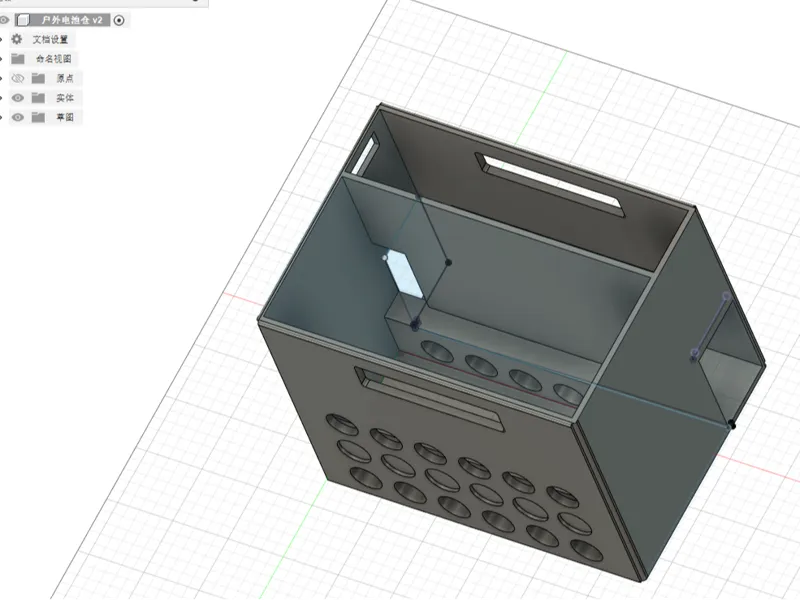Select the white sketch profile inside the box
The width and height of the screenshot is (800, 600).
[404, 273]
